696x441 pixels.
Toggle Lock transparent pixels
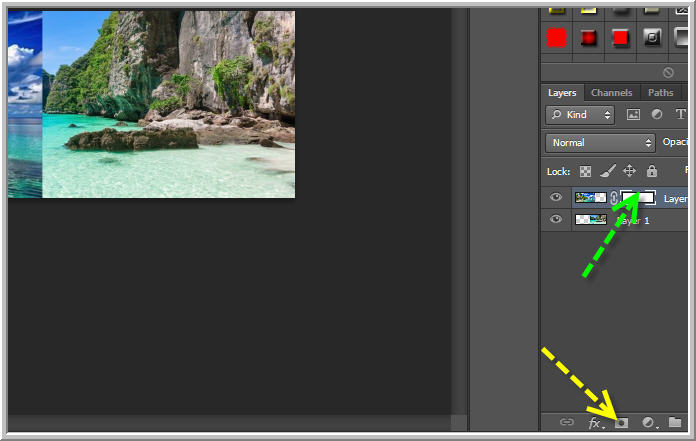coord(586,171)
